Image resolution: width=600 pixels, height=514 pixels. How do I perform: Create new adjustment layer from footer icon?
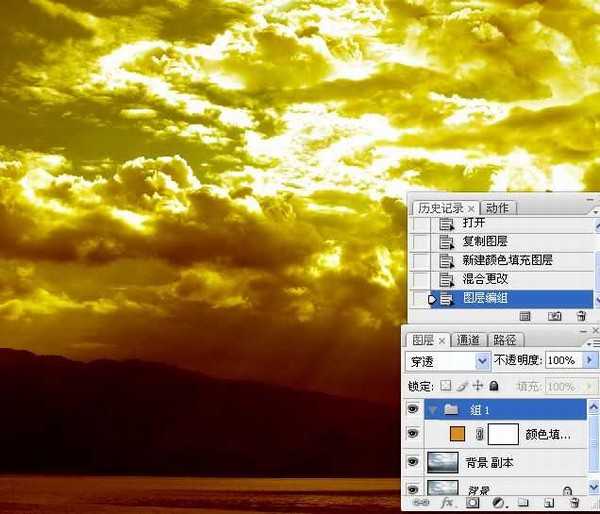497,504
